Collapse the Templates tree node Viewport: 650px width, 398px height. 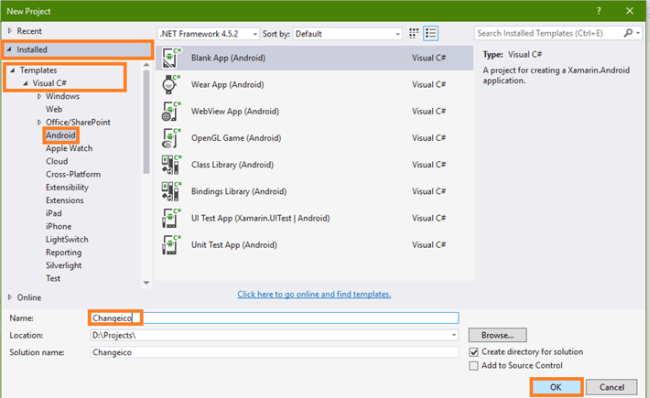click(x=12, y=70)
